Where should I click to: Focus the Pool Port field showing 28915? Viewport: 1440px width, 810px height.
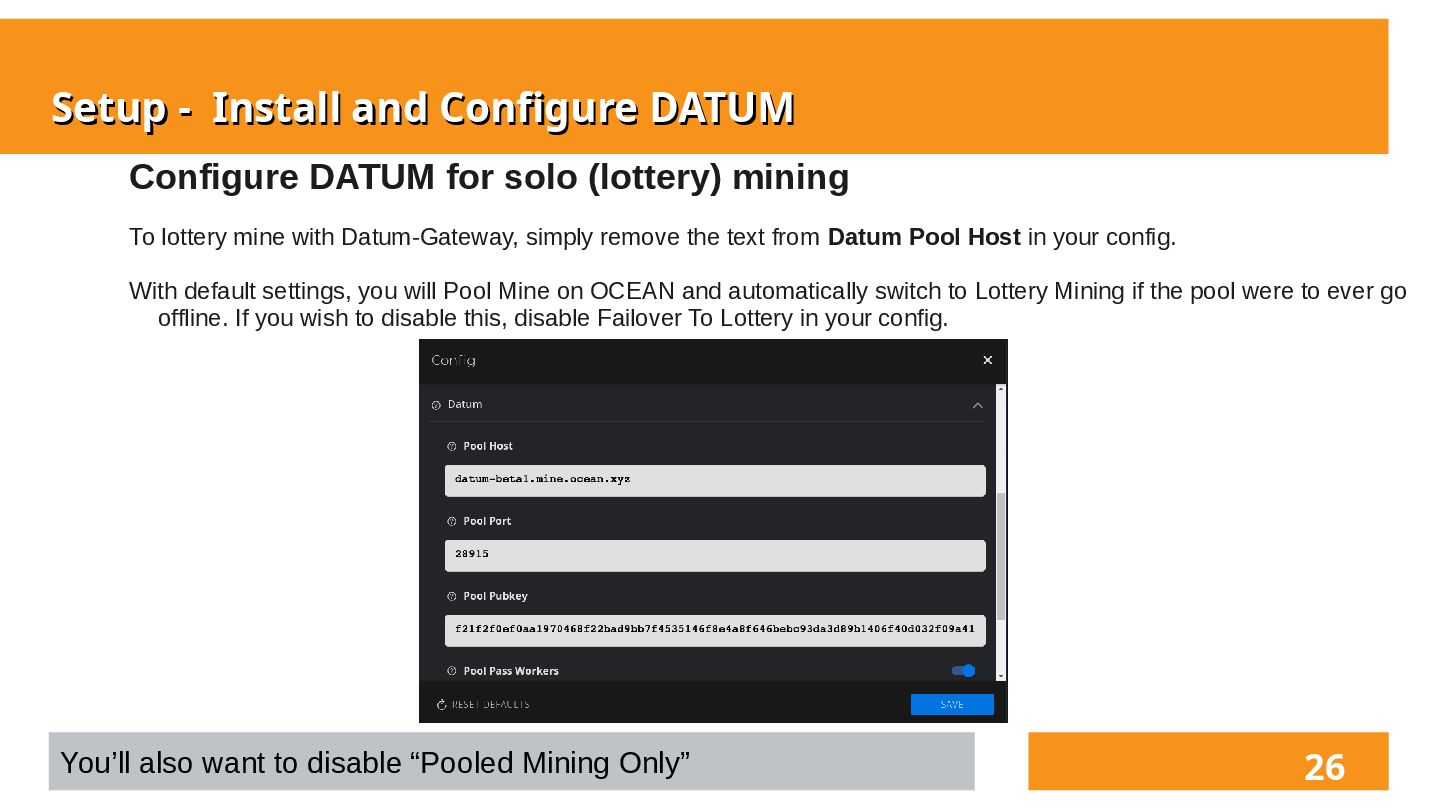(x=715, y=555)
